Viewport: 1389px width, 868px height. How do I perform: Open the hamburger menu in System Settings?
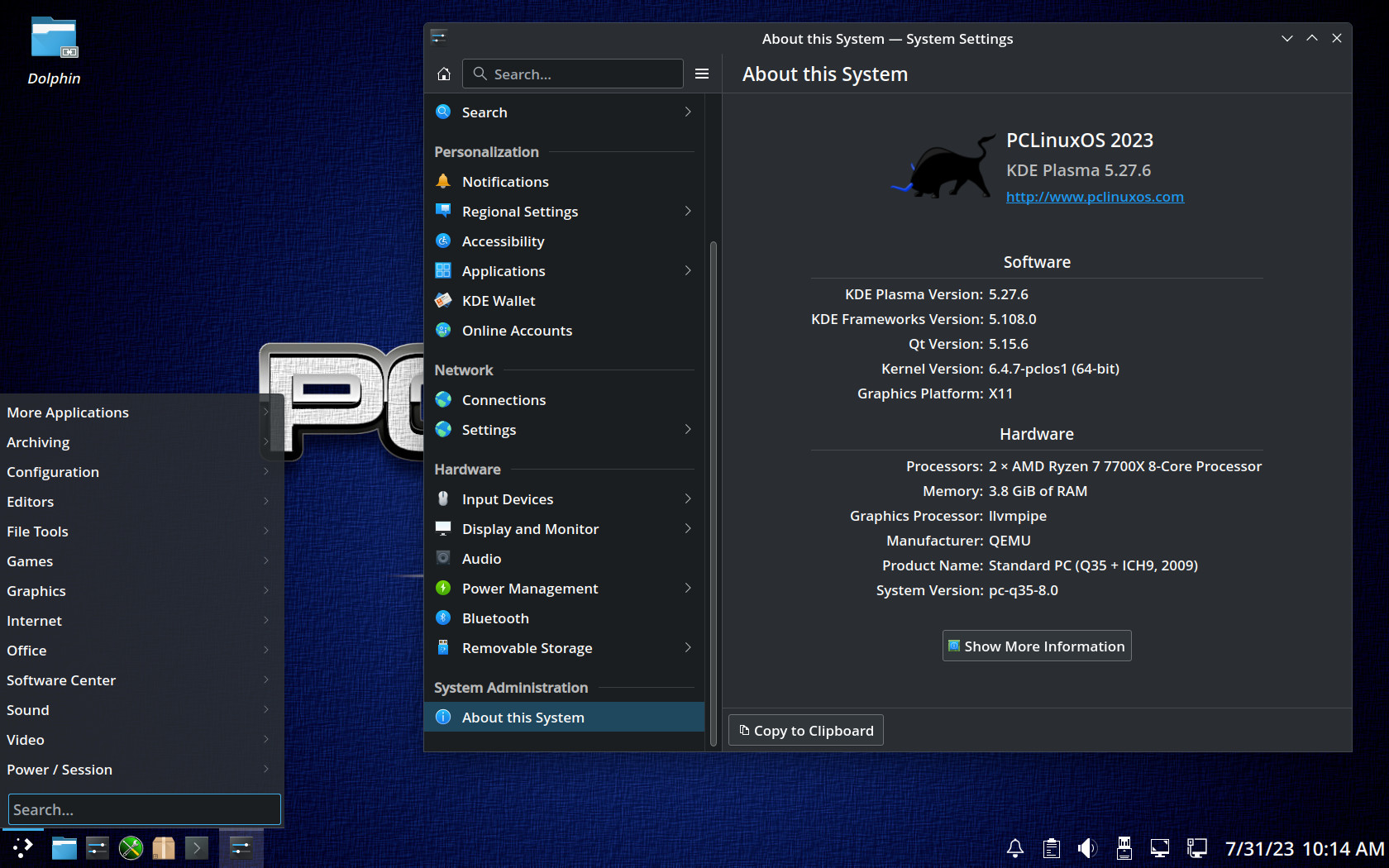click(702, 74)
